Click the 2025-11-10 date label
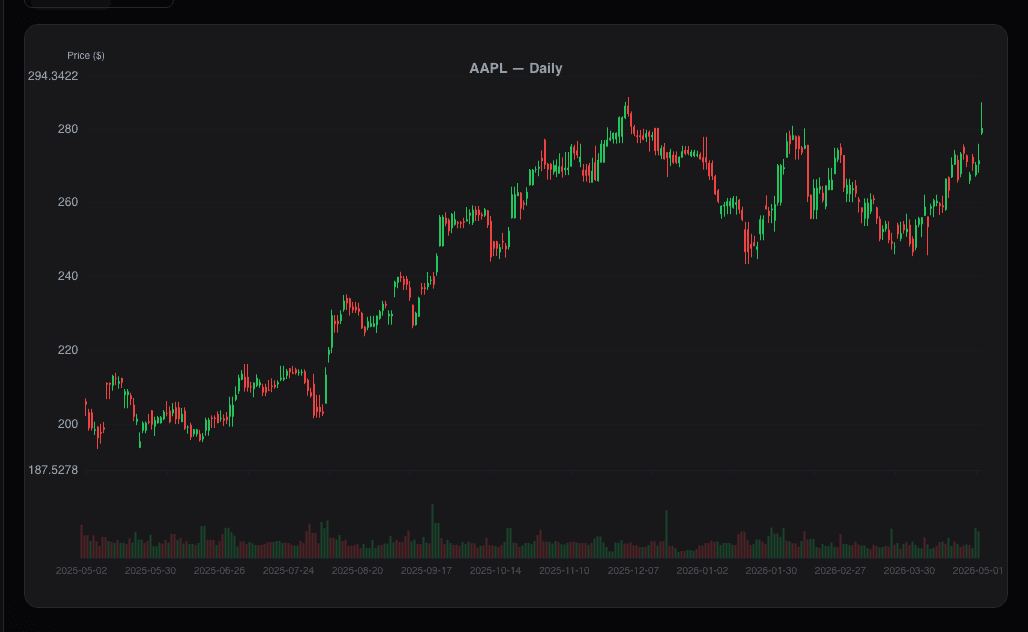 [x=564, y=571]
